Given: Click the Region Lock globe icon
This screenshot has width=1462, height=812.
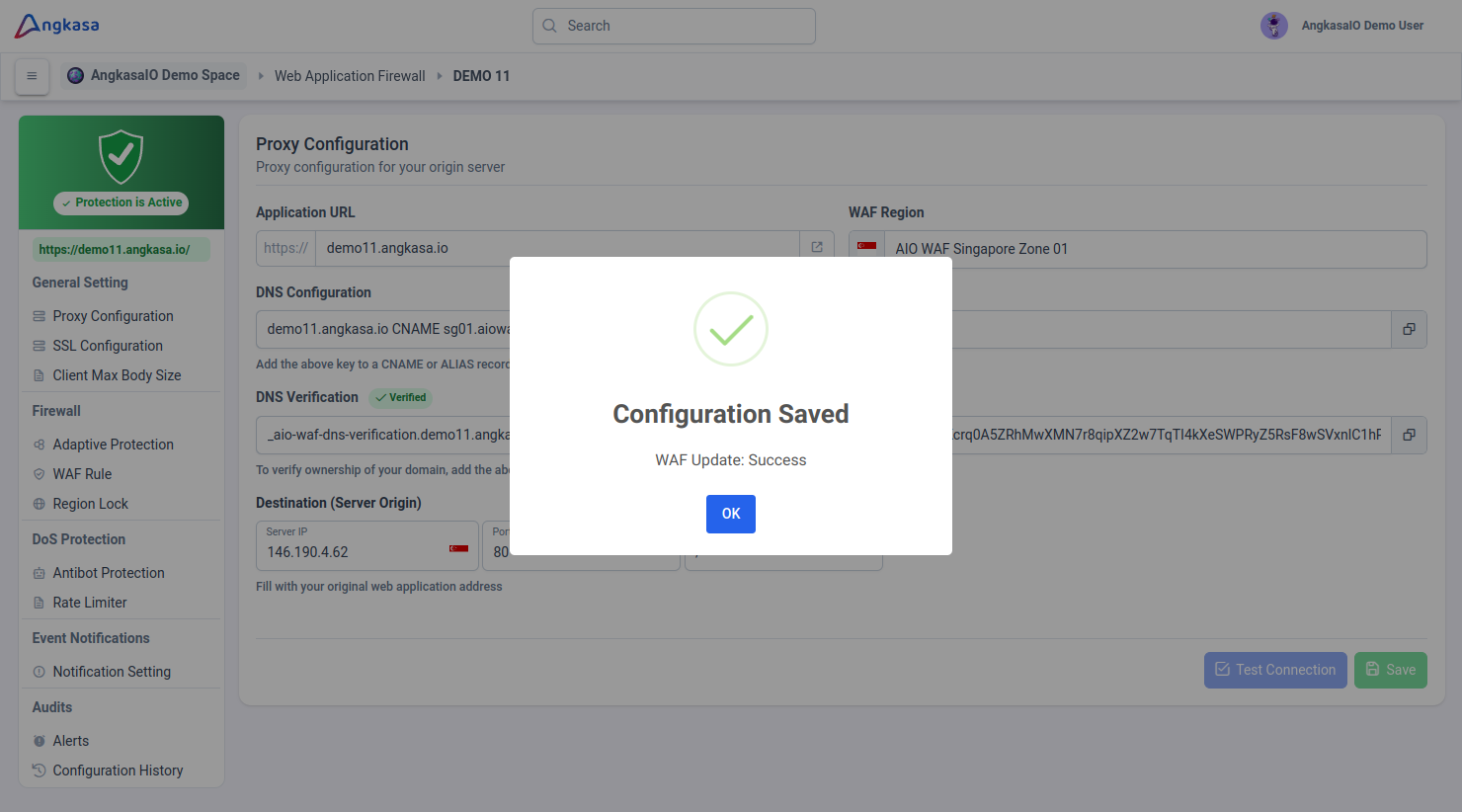Looking at the screenshot, I should tap(40, 504).
